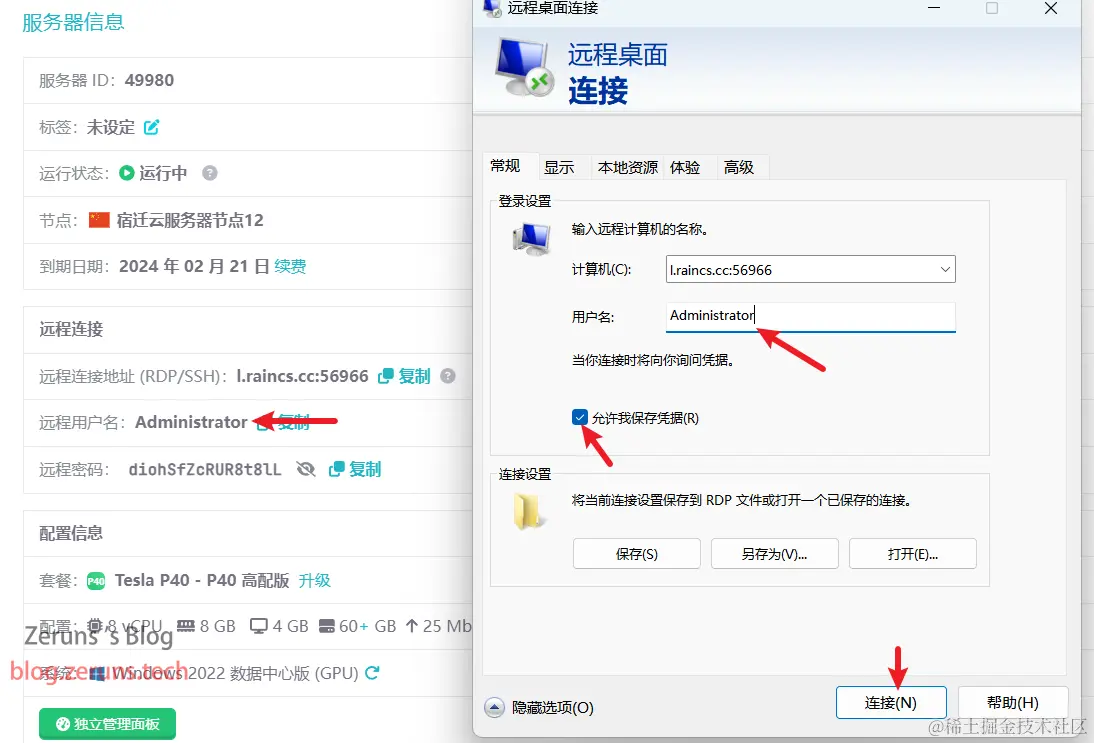Click server ID value 49980

(x=149, y=80)
